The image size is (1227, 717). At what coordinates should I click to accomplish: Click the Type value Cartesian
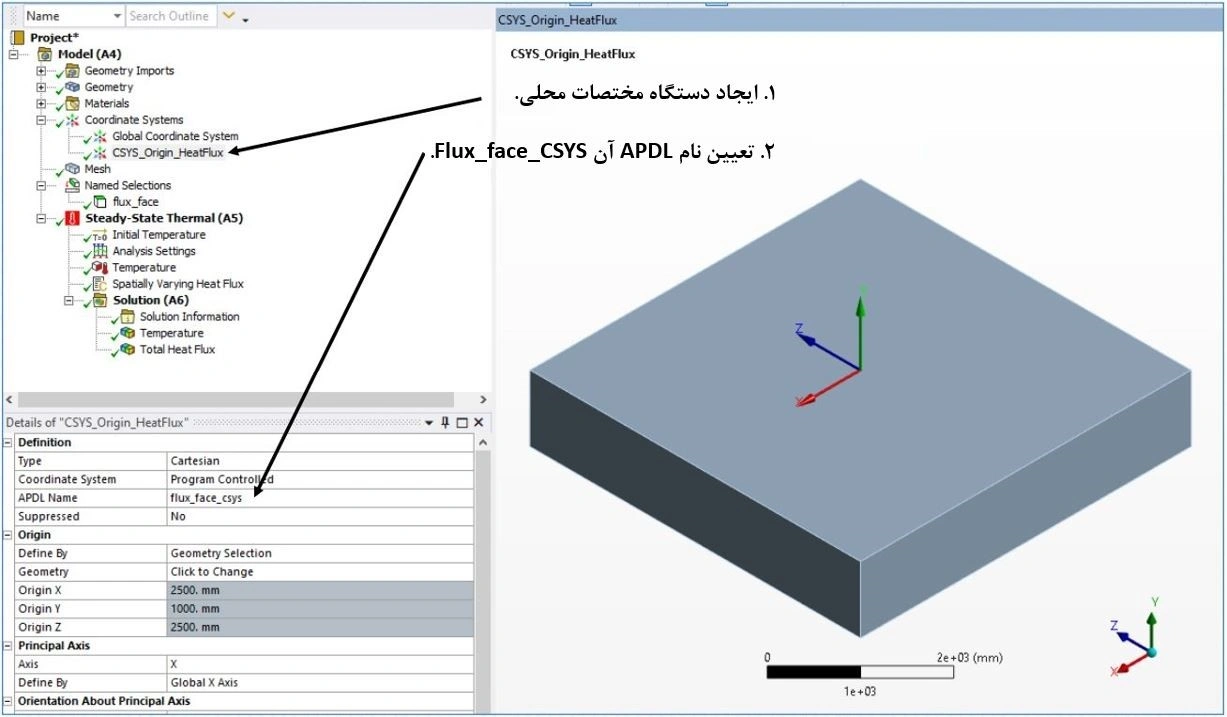click(x=320, y=461)
